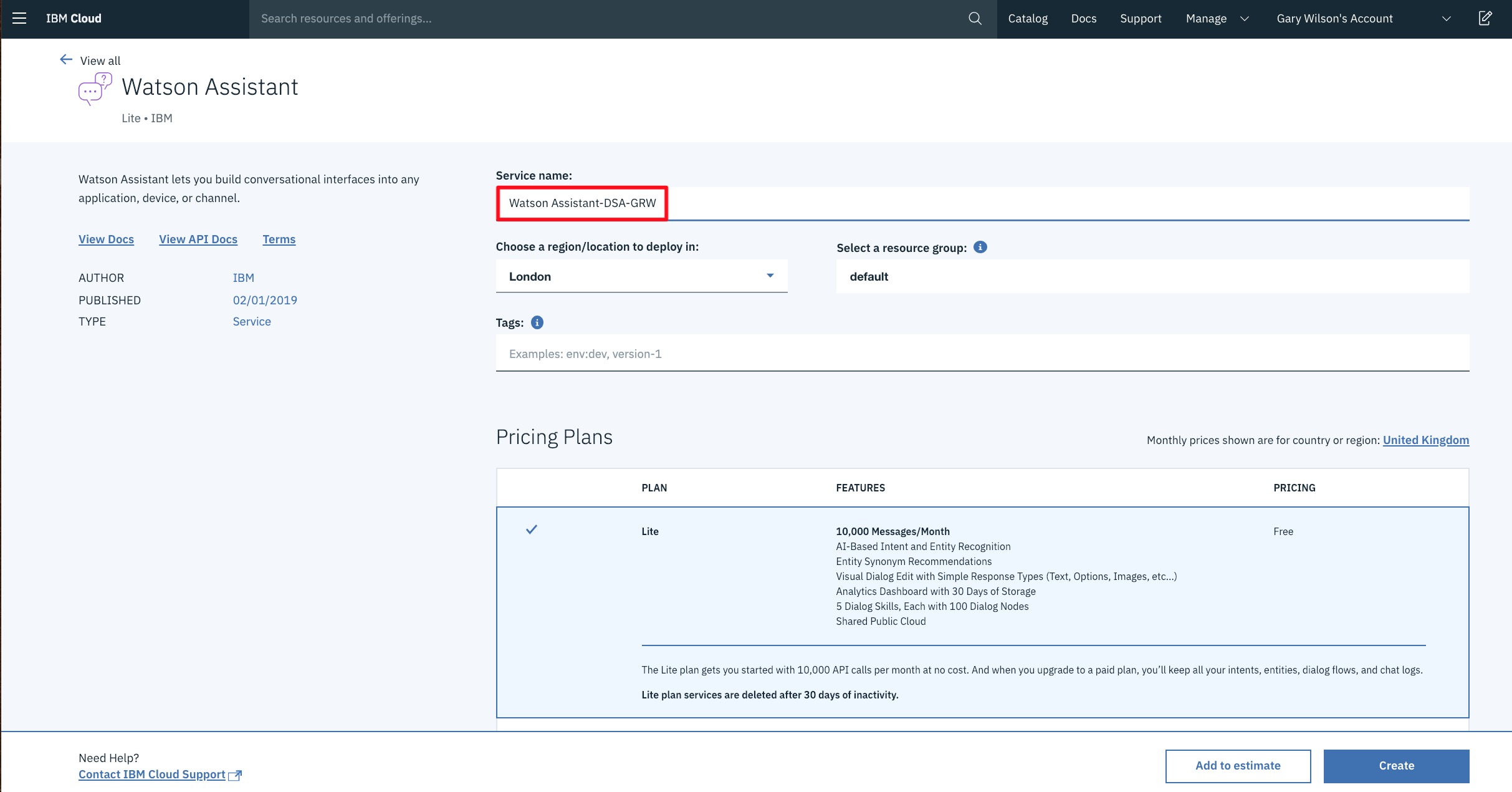Click the resource group info icon
The height and width of the screenshot is (792, 1512).
[x=980, y=247]
